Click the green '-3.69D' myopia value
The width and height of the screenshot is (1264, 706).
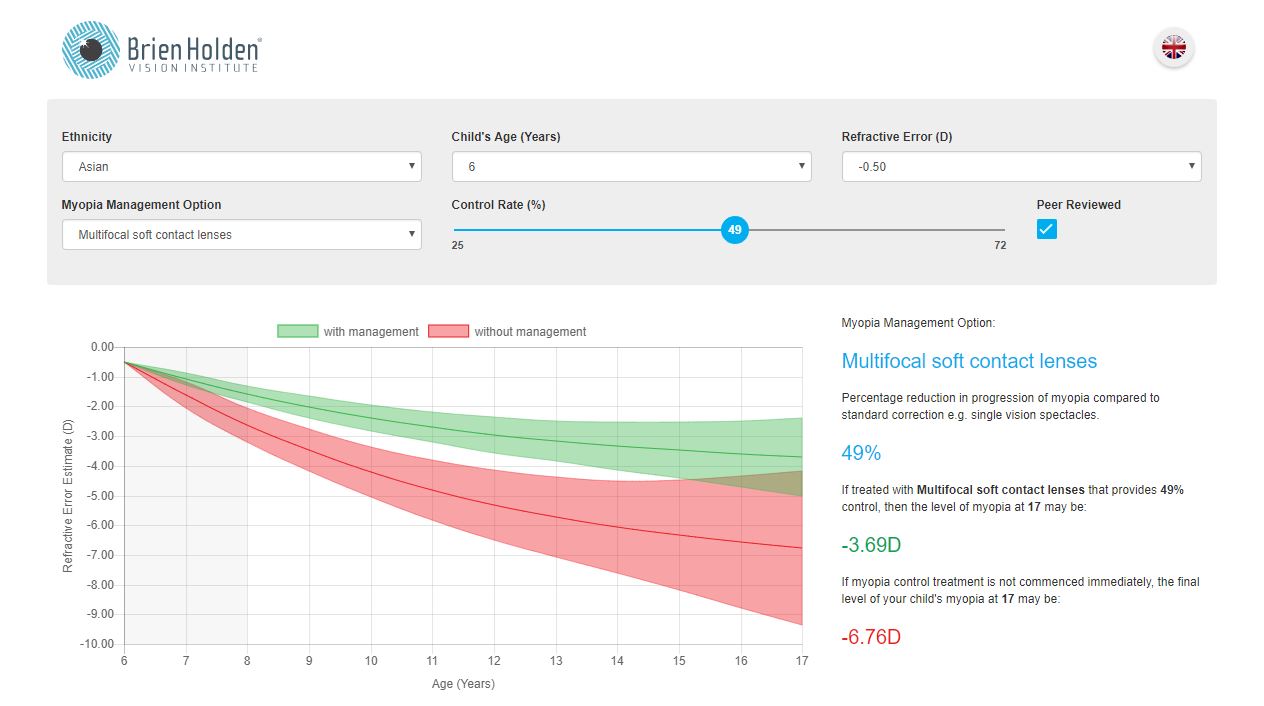(x=870, y=544)
